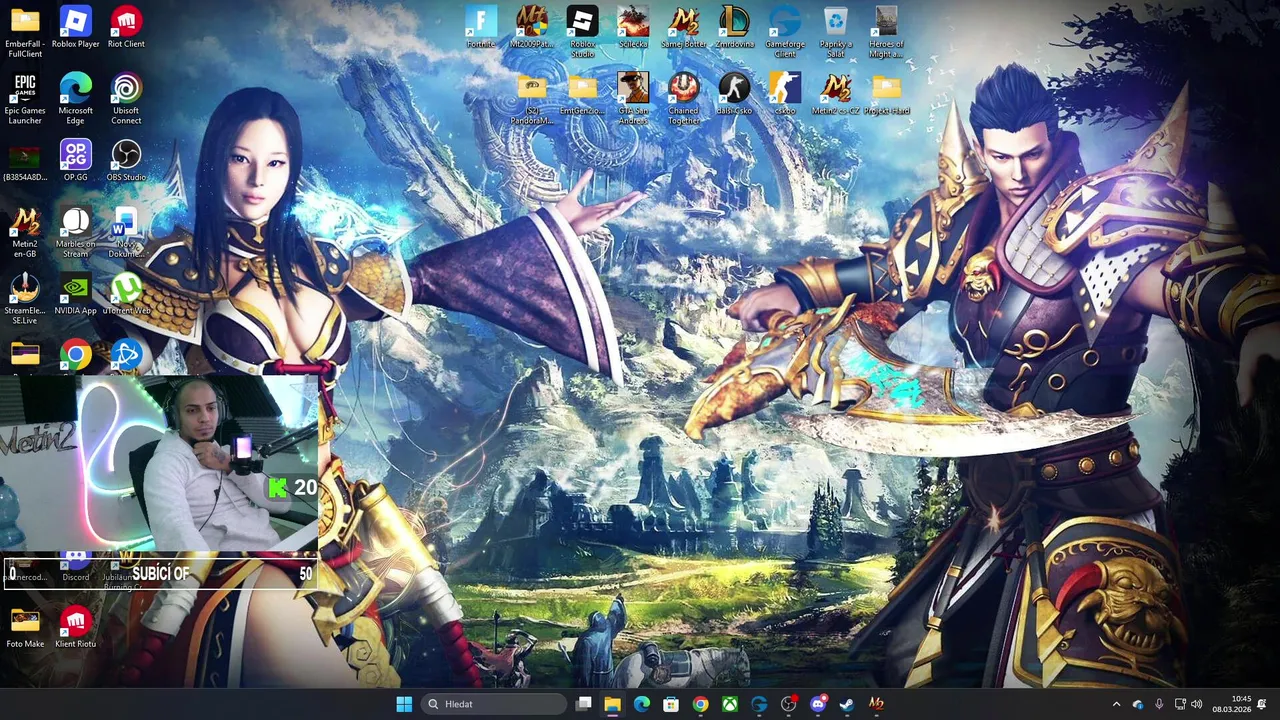This screenshot has height=720, width=1280.
Task: Open NVIDIA App shortcut
Action: tap(75, 294)
